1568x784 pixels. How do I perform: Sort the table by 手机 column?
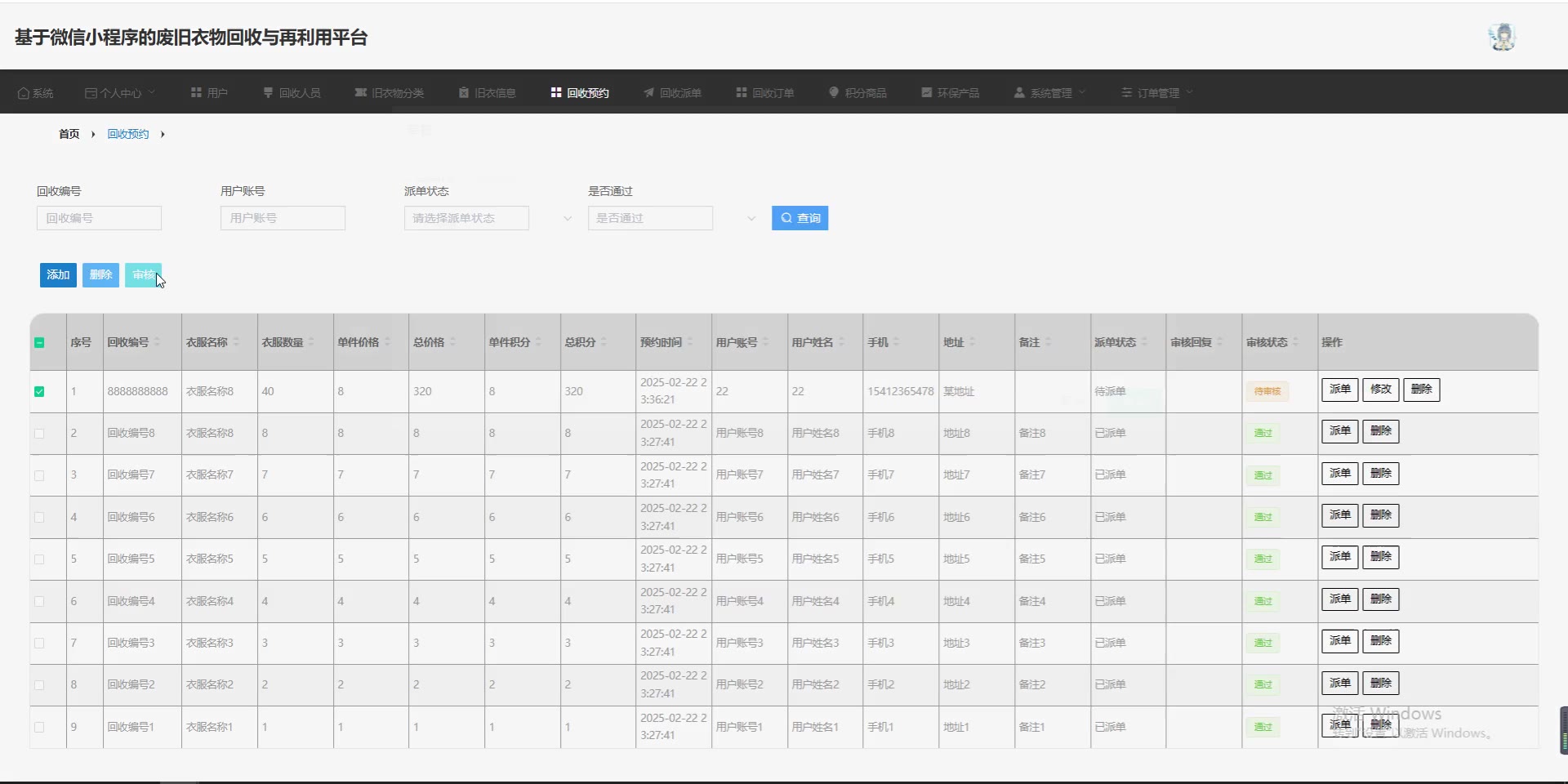[x=896, y=342]
